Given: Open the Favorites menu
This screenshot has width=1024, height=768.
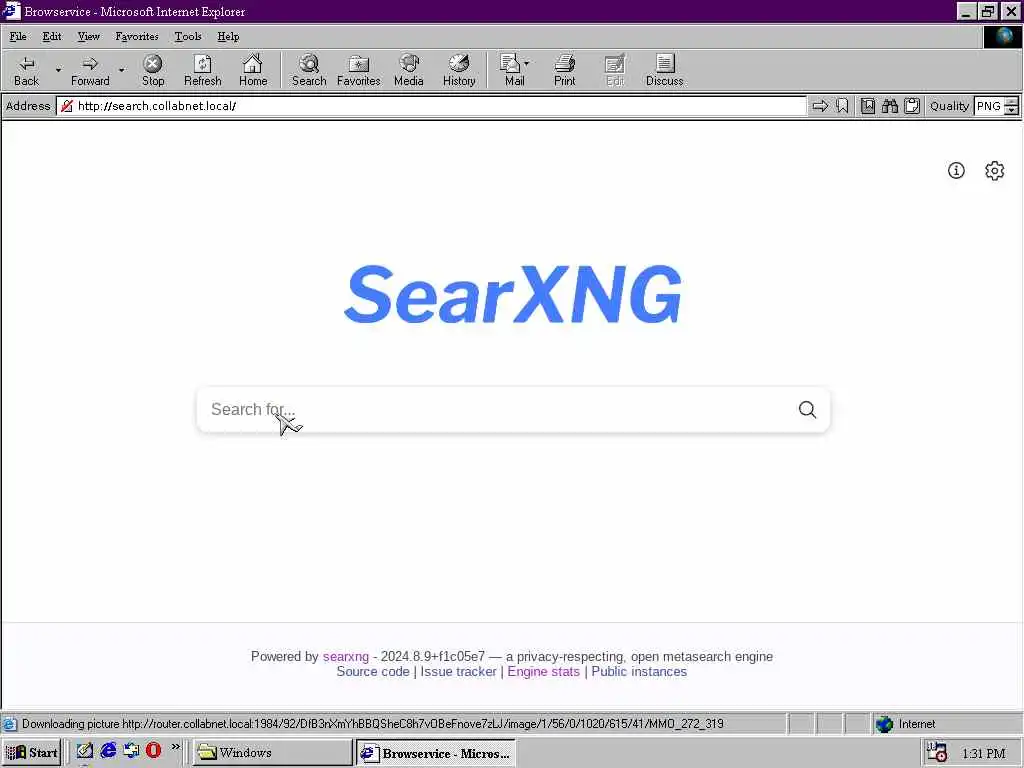Looking at the screenshot, I should [136, 37].
